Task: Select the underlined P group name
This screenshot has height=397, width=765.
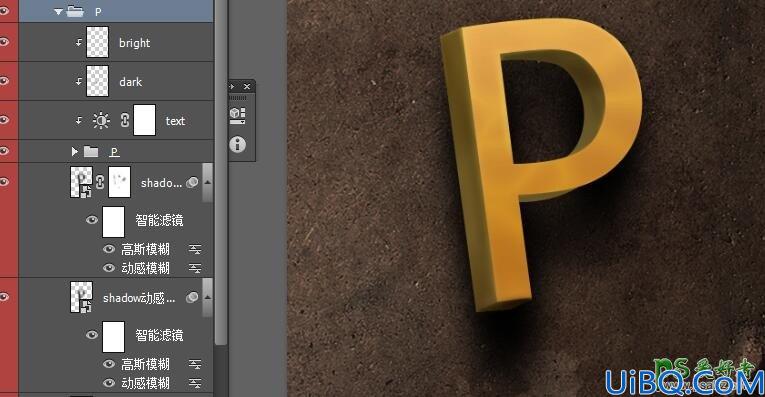Action: coord(115,152)
